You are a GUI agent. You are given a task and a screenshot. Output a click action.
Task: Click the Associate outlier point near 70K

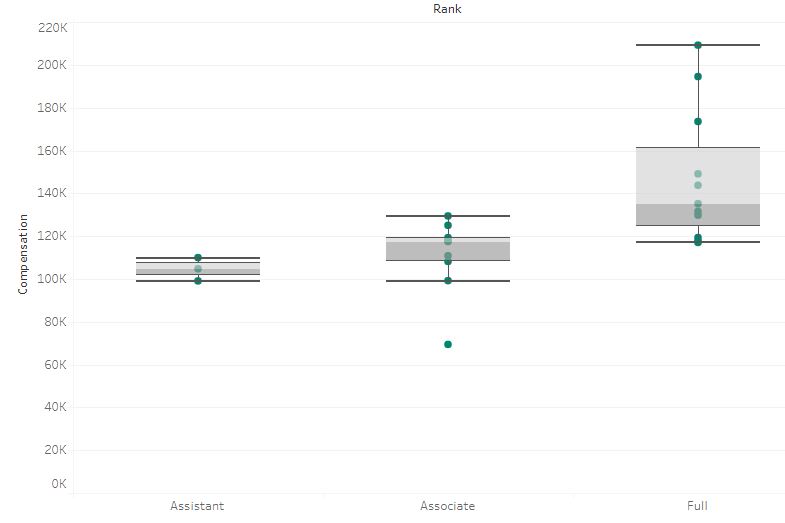(448, 344)
